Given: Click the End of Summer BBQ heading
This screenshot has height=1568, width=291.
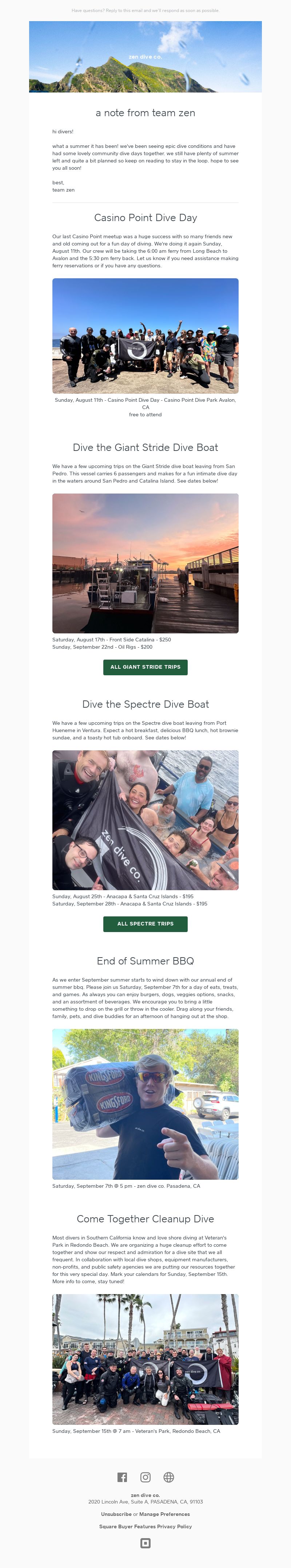Looking at the screenshot, I should (145, 961).
